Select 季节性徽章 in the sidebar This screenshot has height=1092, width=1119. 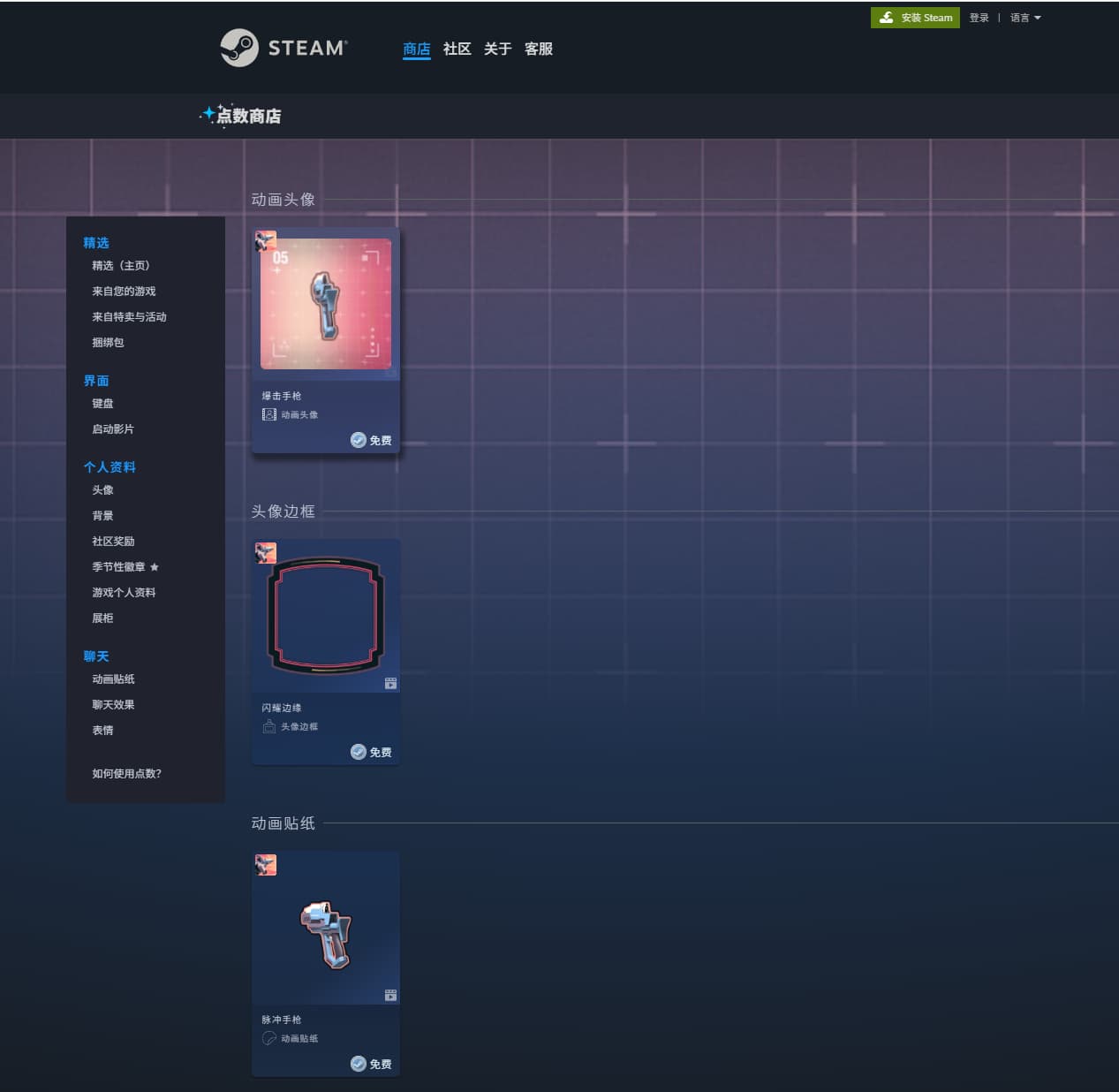pyautogui.click(x=118, y=567)
